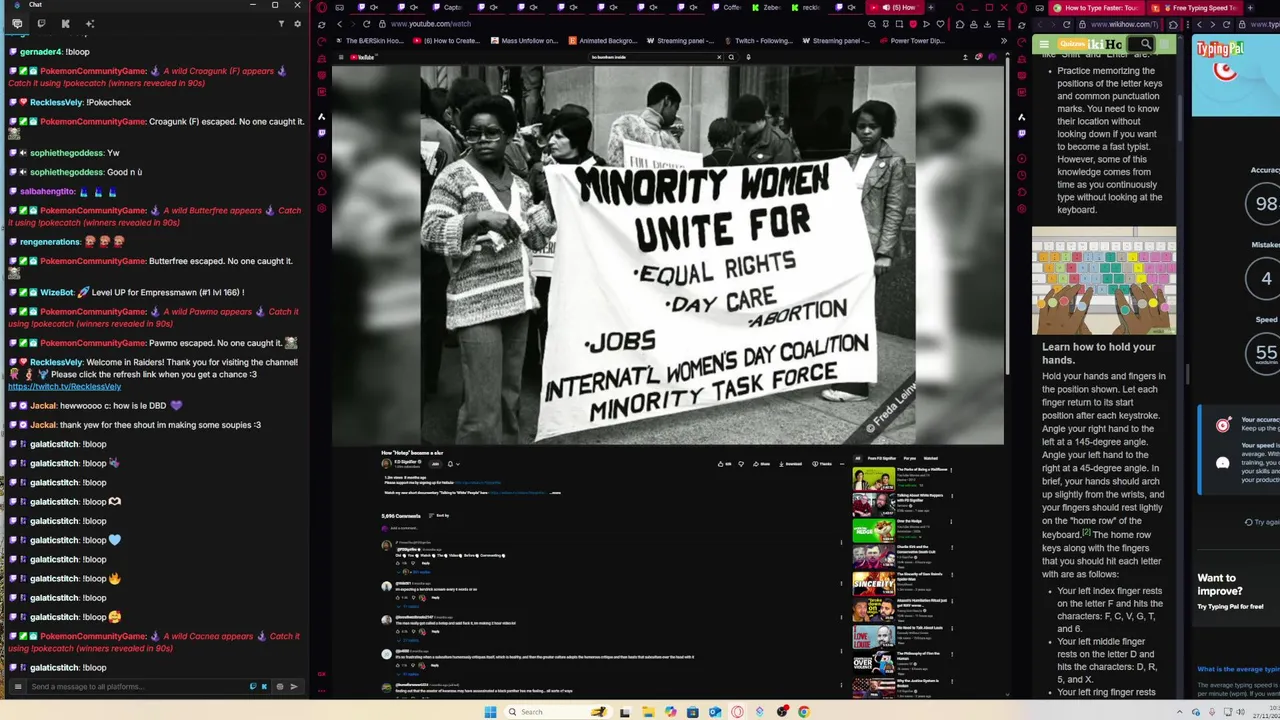Open 'The BÆRSkin Hoo...' bookmark

click(x=368, y=41)
